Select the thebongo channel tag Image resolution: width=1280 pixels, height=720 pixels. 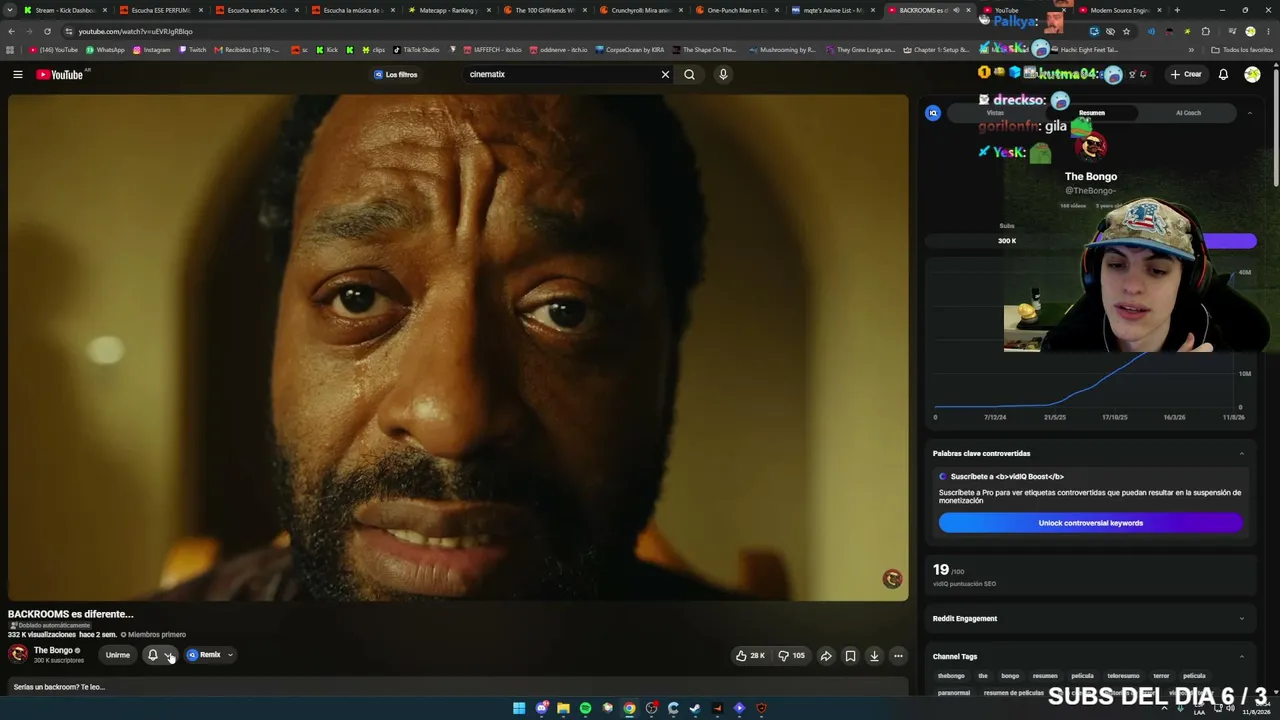tap(951, 676)
